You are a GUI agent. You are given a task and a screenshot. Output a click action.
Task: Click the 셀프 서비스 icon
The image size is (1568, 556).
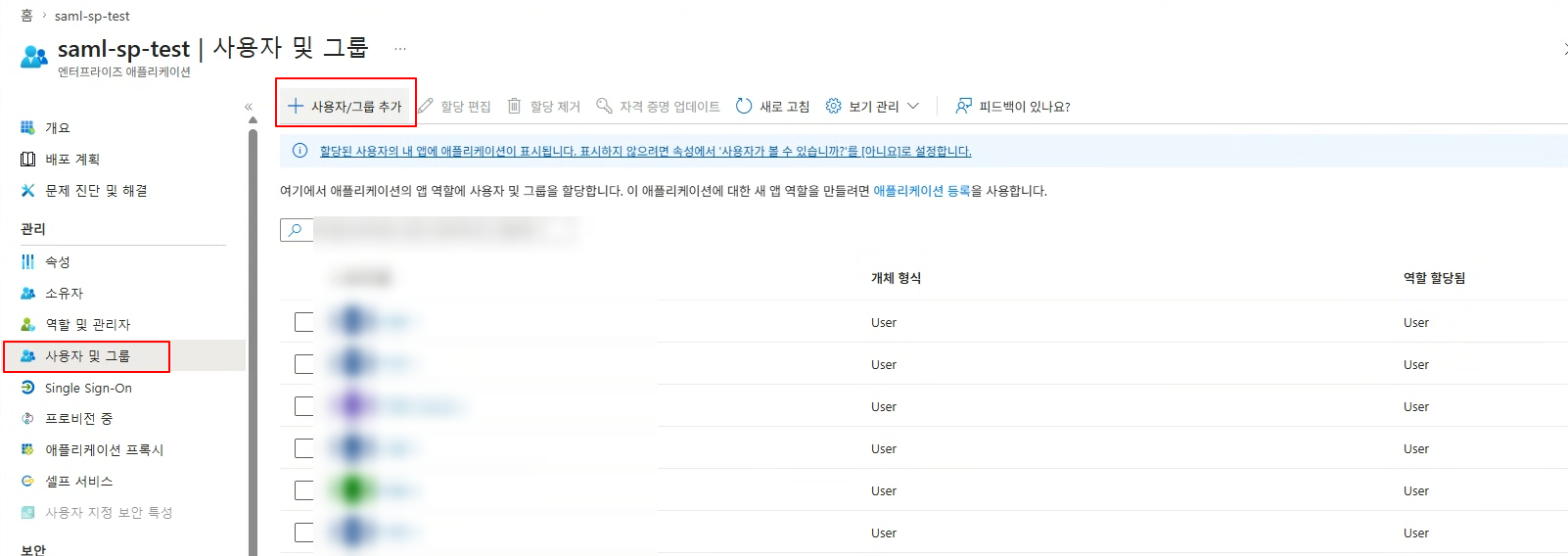click(27, 481)
